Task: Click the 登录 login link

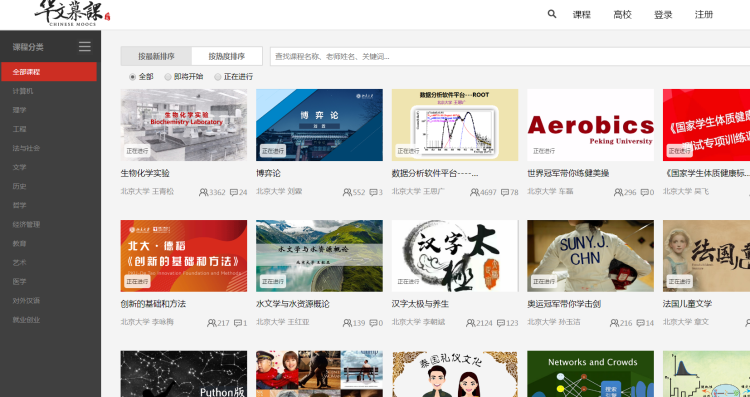Action: point(663,15)
